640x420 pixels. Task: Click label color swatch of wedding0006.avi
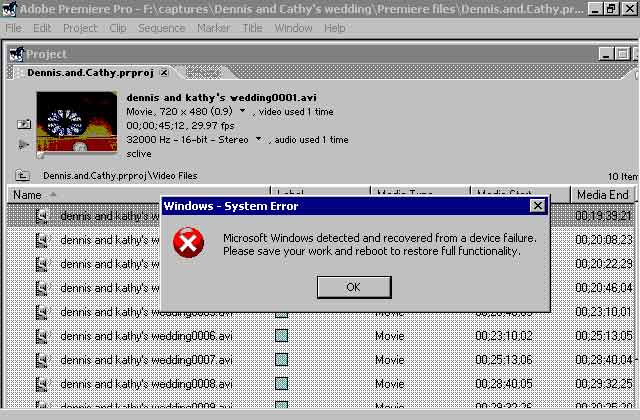click(282, 336)
